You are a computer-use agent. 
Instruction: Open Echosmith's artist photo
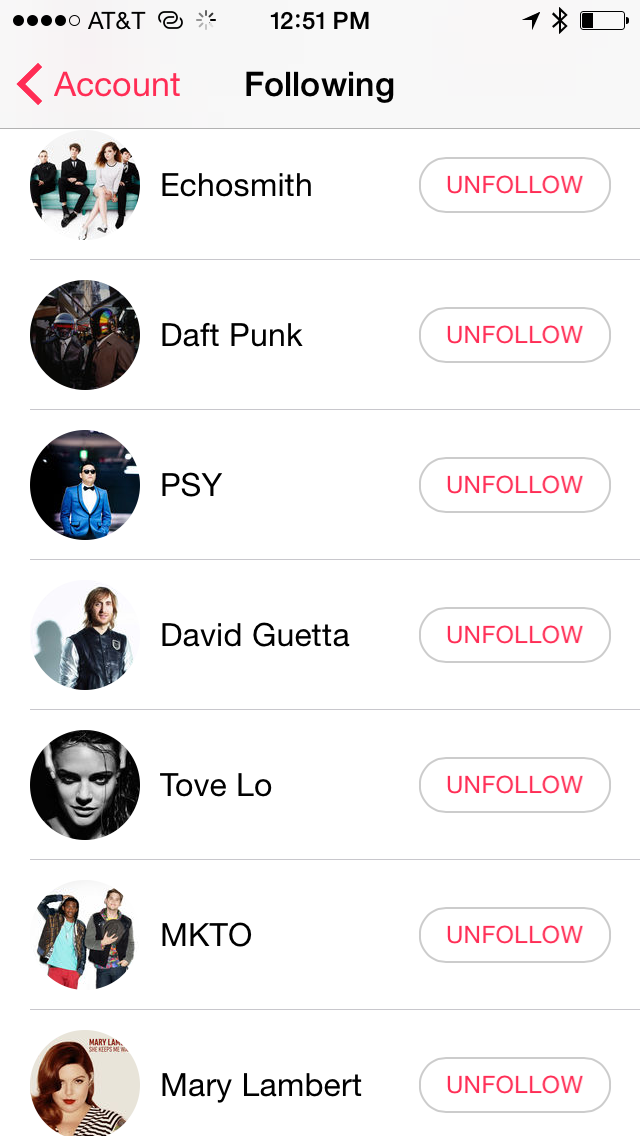(x=85, y=186)
